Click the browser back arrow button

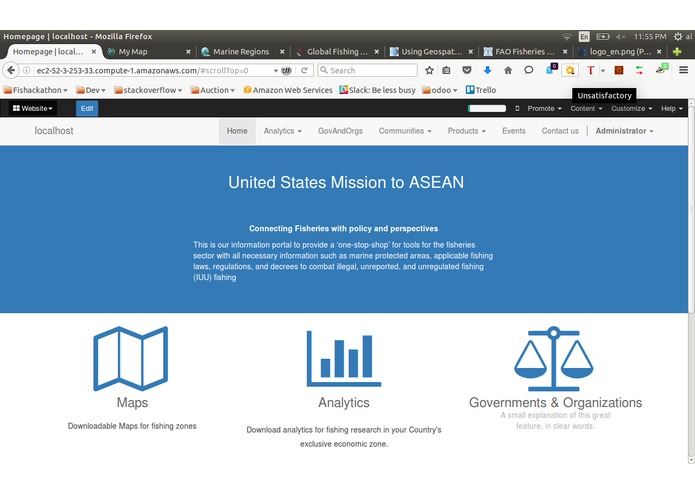11,70
